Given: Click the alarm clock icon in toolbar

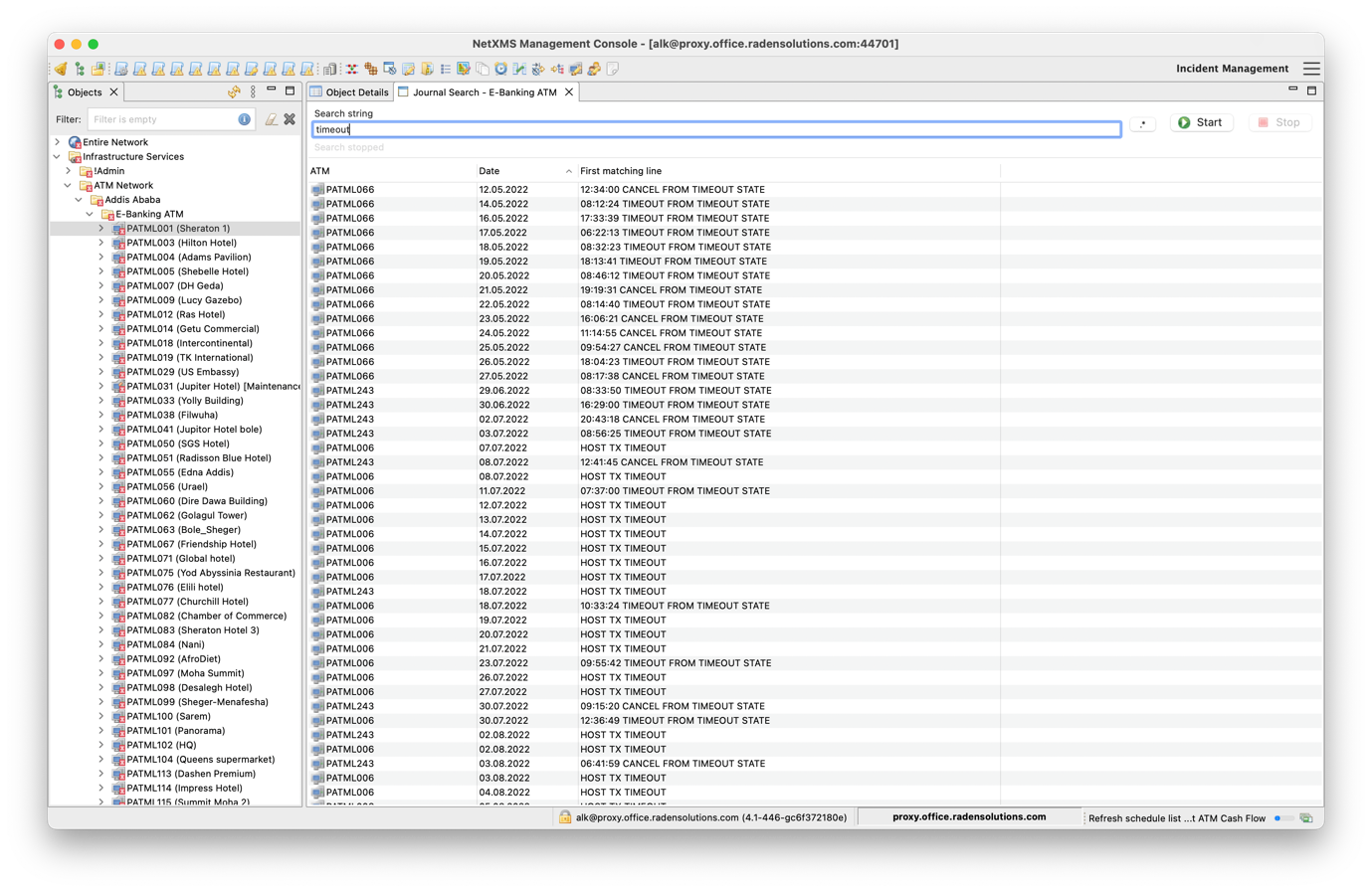Looking at the screenshot, I should click(500, 69).
